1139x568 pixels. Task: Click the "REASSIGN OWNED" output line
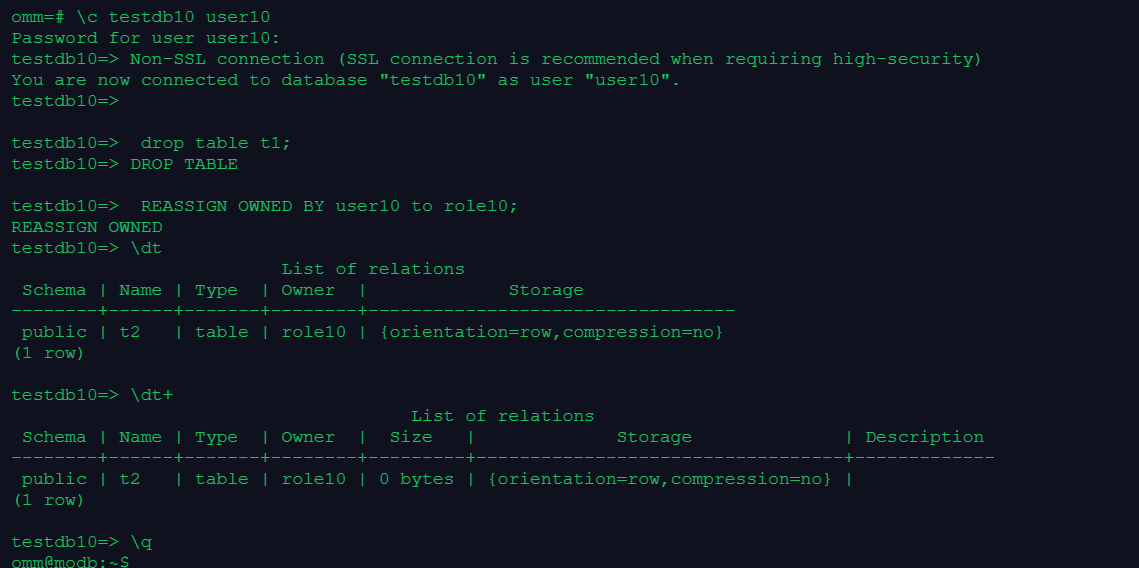[87, 227]
